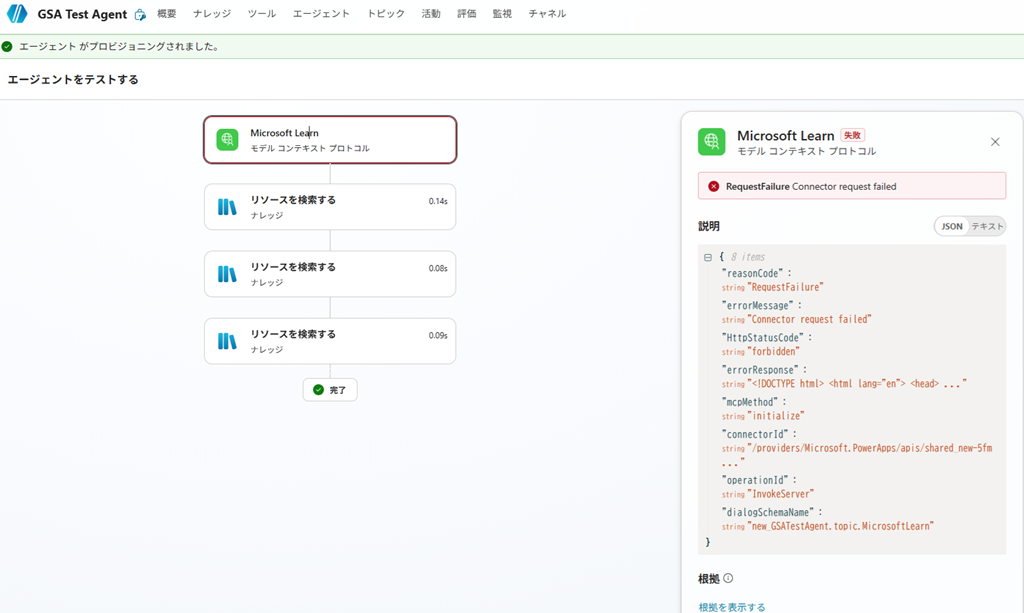Select the Microsoft Learn activity node
Image resolution: width=1024 pixels, height=613 pixels.
(330, 140)
